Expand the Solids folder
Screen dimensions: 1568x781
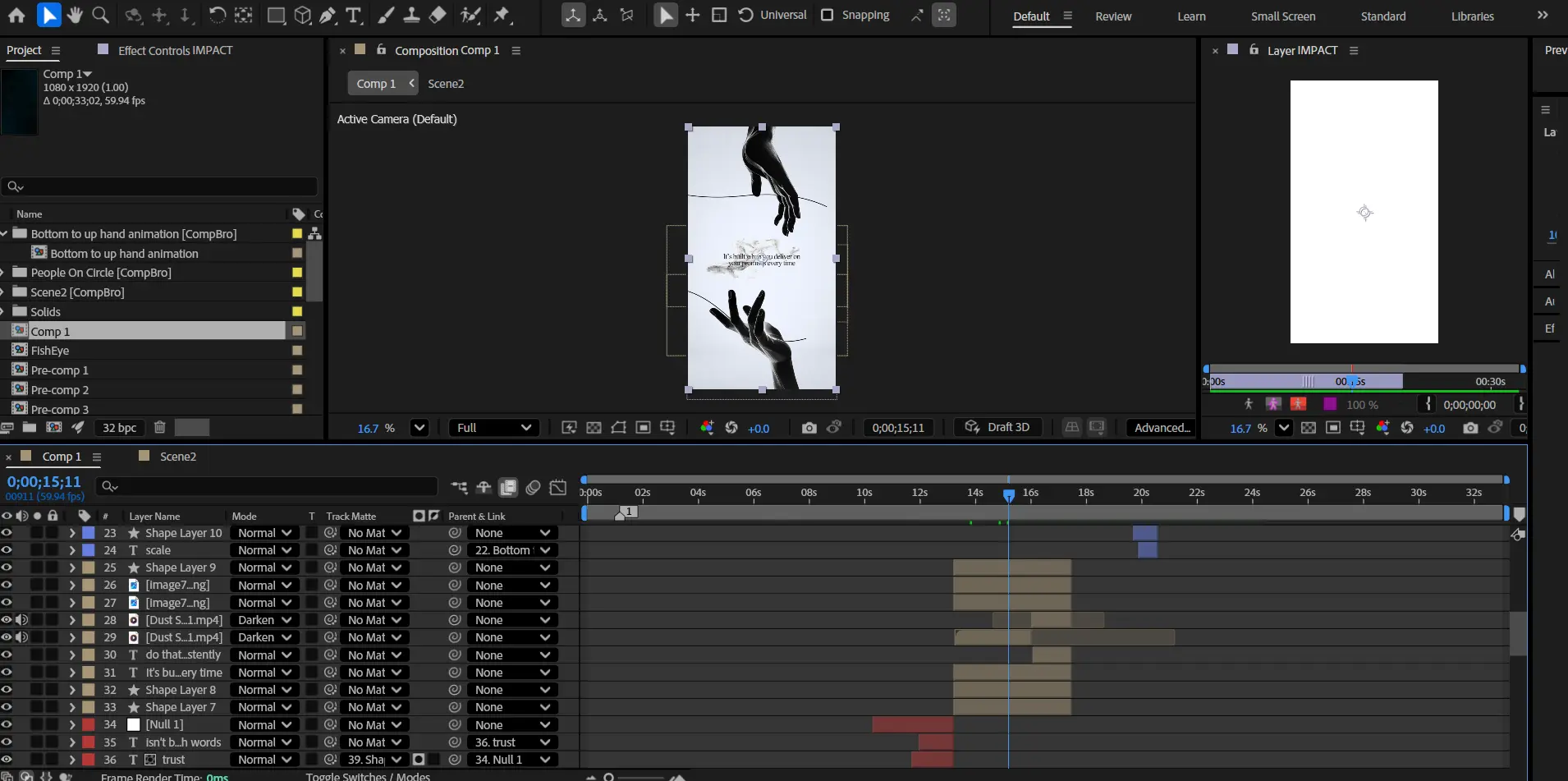(3, 312)
